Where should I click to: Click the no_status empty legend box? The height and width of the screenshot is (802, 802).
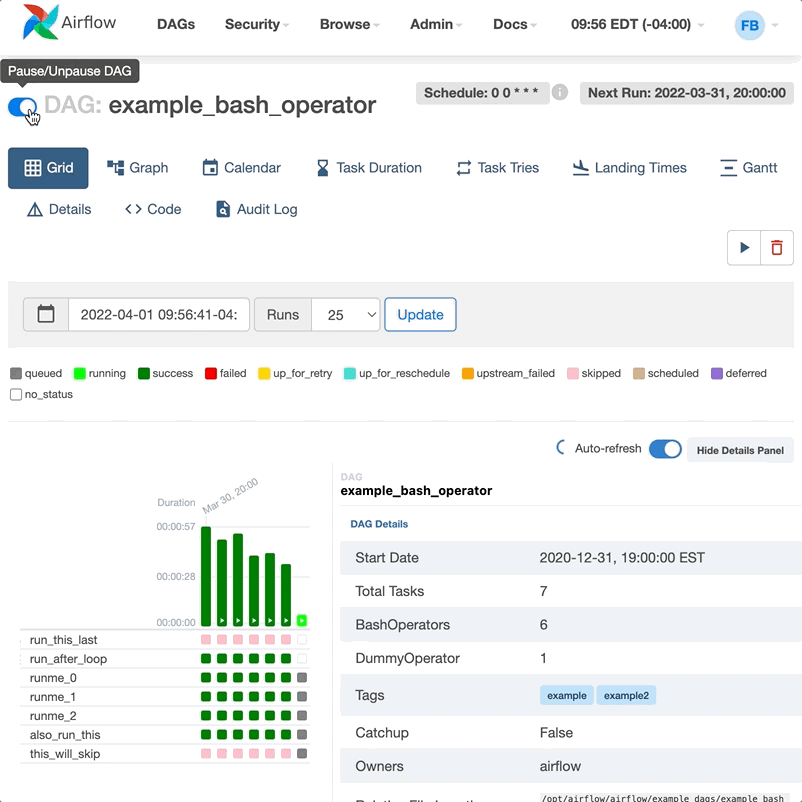pos(16,394)
